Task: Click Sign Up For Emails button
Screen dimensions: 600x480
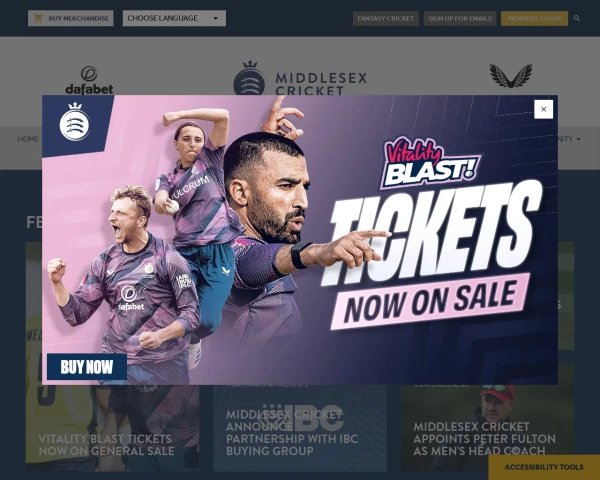Action: click(x=460, y=18)
